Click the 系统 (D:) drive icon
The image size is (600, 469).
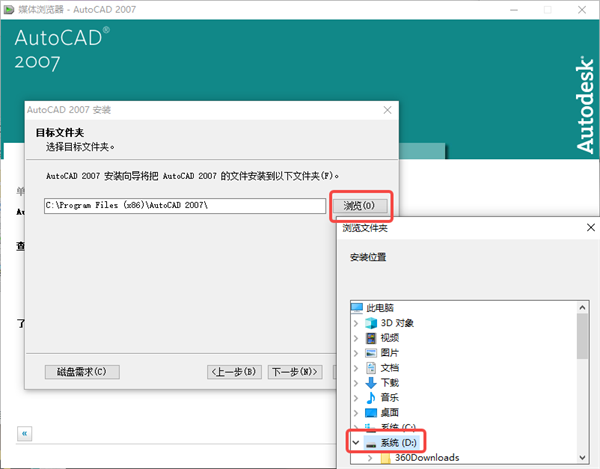point(371,444)
